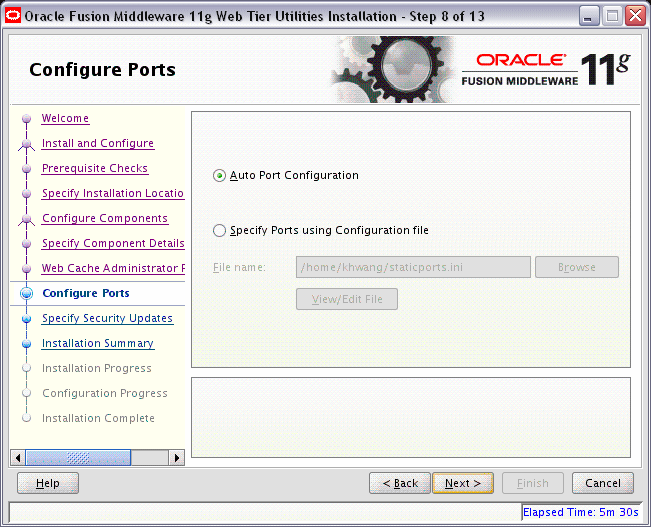Open Configure Components step link
651x527 pixels.
pyautogui.click(x=105, y=218)
